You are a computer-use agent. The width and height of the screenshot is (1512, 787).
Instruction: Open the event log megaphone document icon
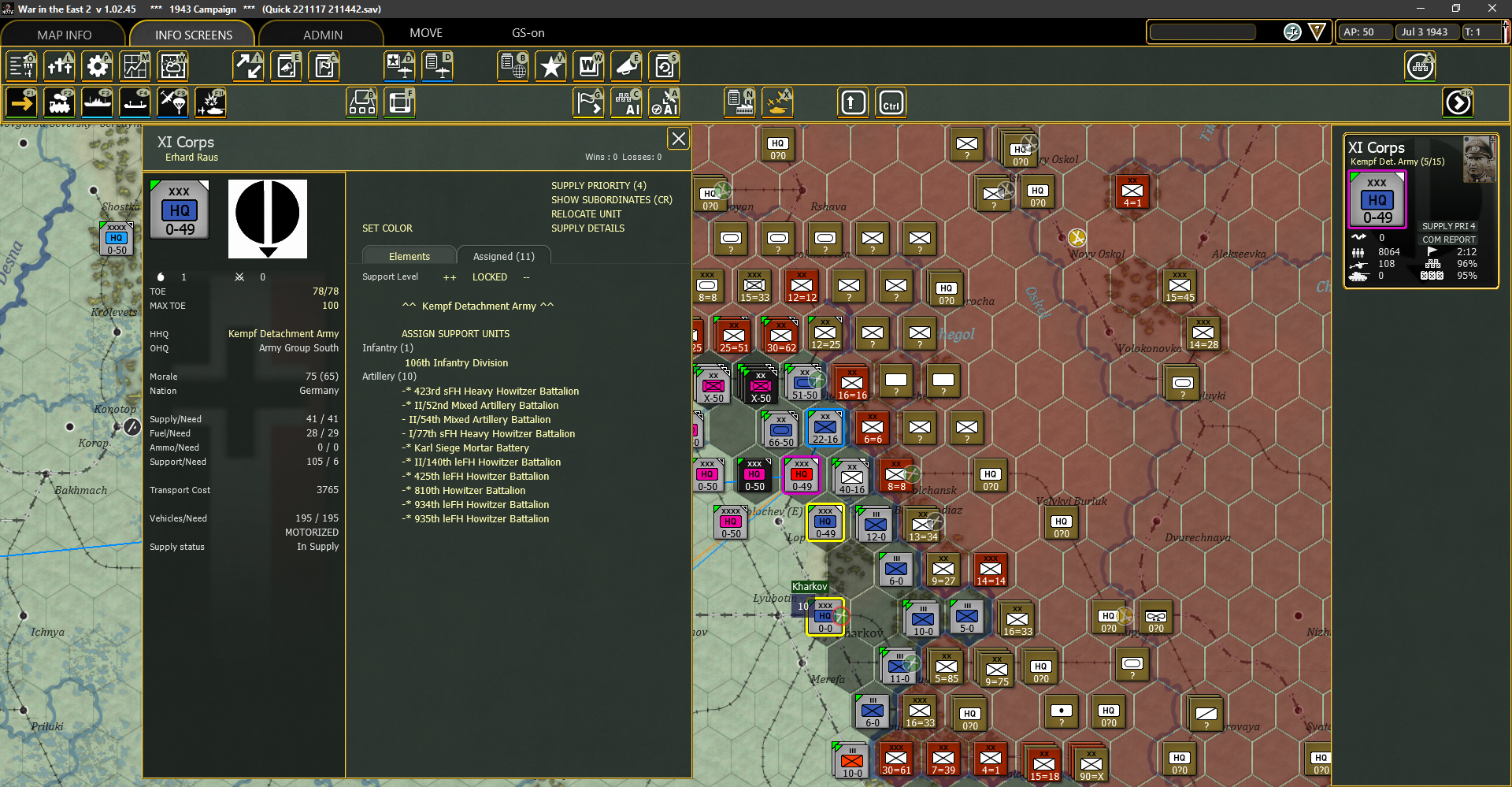[x=286, y=66]
